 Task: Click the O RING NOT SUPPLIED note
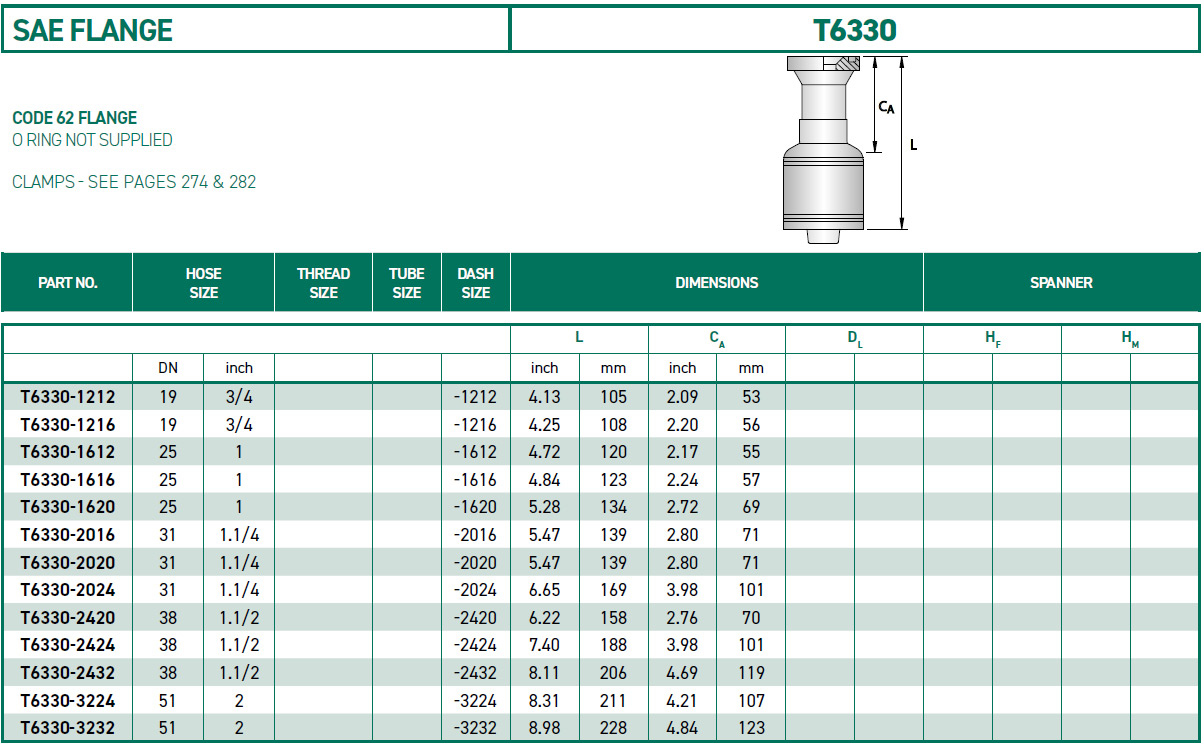click(92, 140)
